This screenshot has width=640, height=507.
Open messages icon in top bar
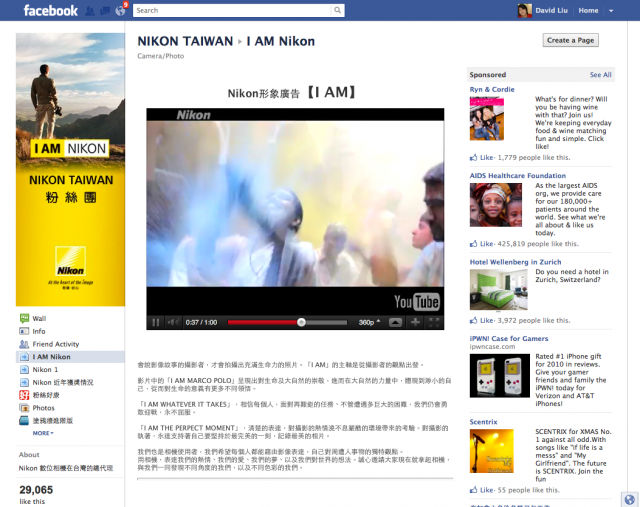105,11
